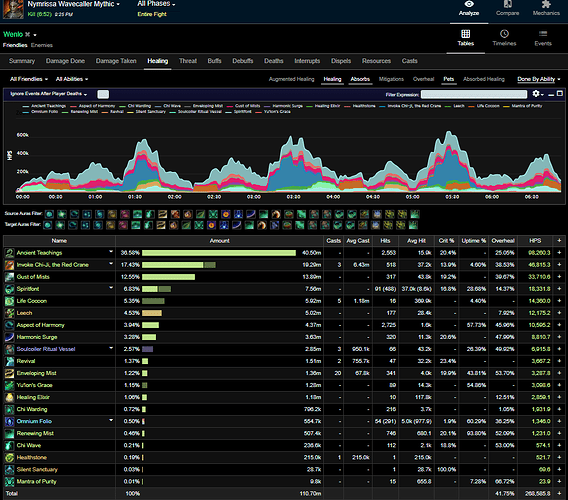Click the Enveloping Mist ability icon
The width and height of the screenshot is (568, 500).
[9, 373]
